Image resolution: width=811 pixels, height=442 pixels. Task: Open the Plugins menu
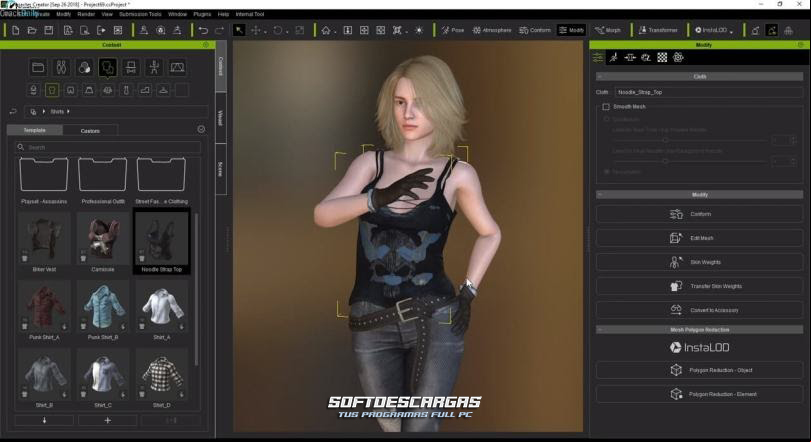point(202,14)
